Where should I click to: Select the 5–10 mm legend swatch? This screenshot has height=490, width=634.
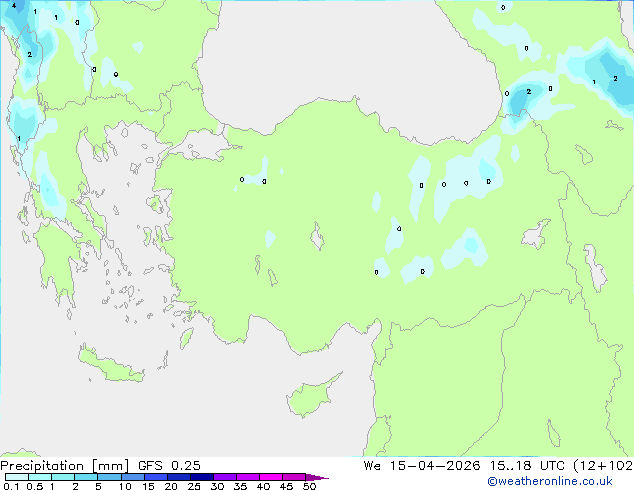pyautogui.click(x=109, y=477)
